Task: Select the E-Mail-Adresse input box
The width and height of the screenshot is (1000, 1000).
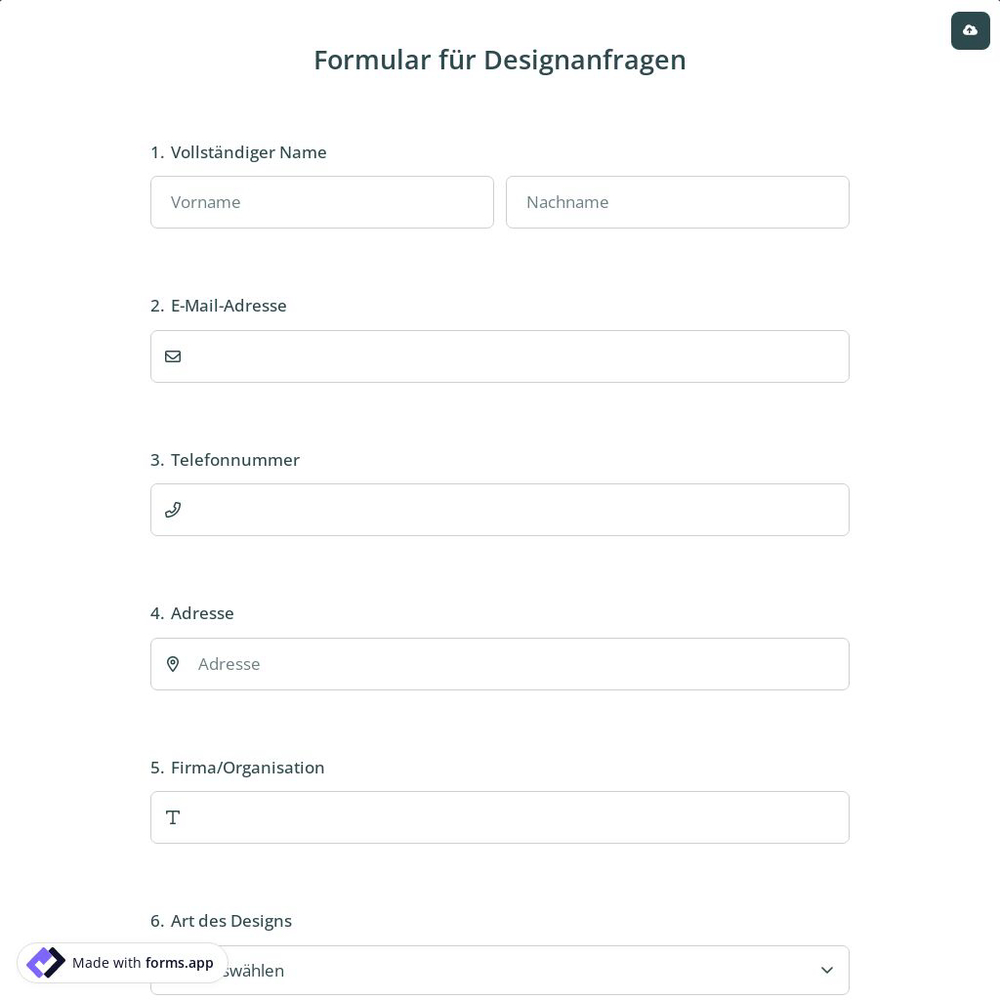Action: point(500,356)
